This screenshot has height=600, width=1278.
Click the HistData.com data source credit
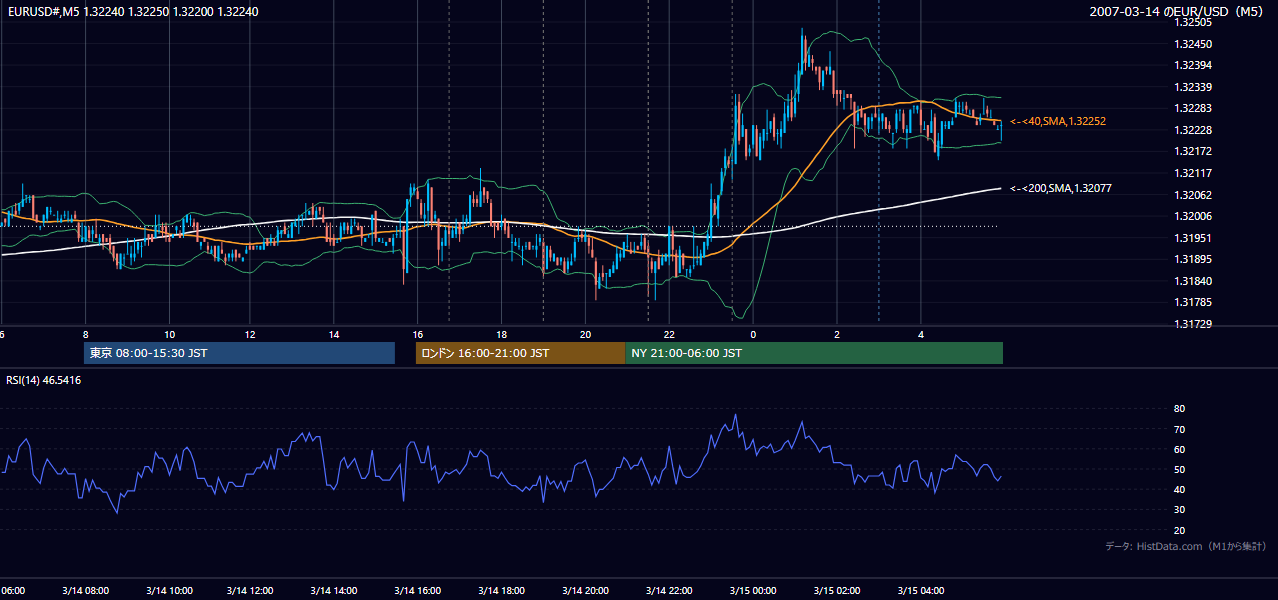(1186, 546)
